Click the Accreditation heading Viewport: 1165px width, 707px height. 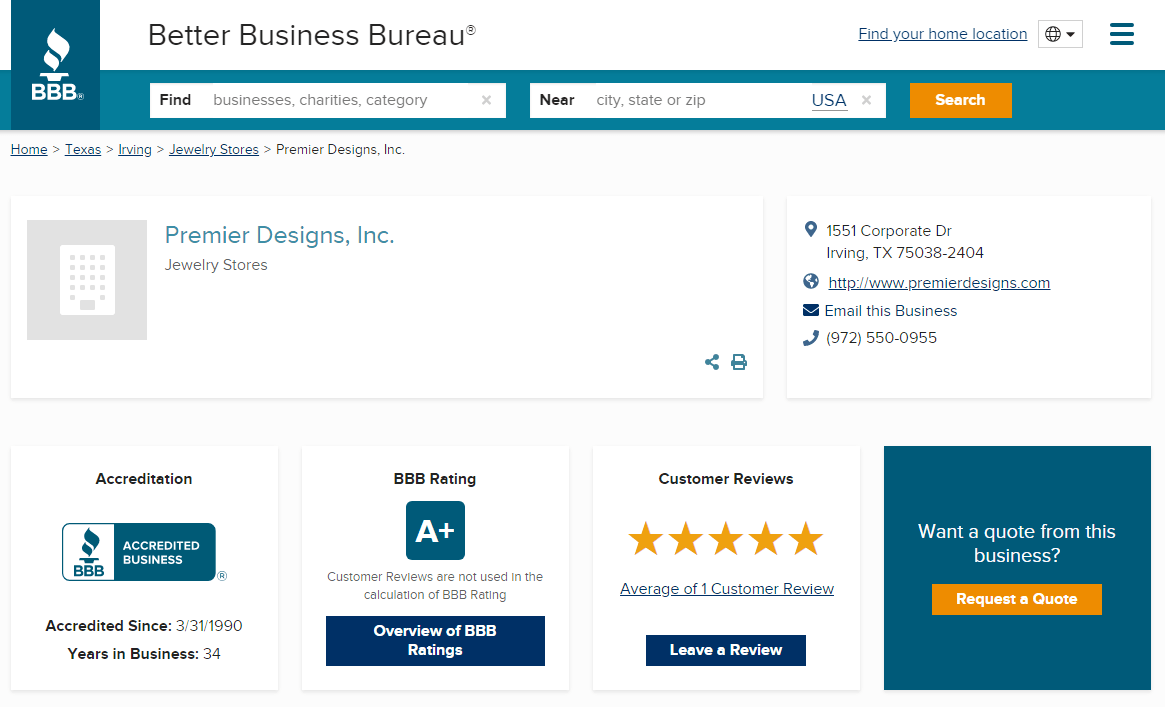click(143, 479)
